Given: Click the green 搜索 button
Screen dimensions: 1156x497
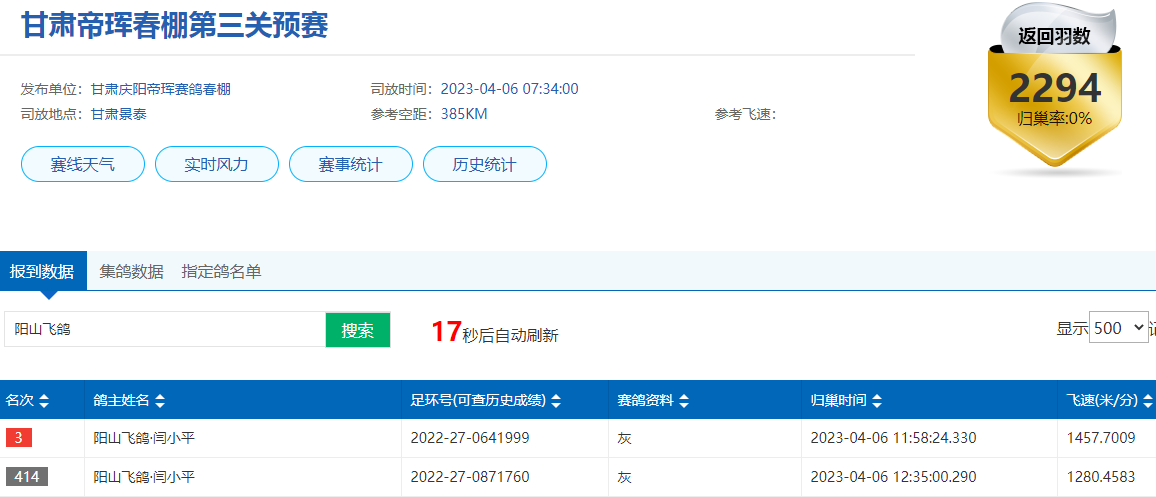Looking at the screenshot, I should pyautogui.click(x=357, y=330).
